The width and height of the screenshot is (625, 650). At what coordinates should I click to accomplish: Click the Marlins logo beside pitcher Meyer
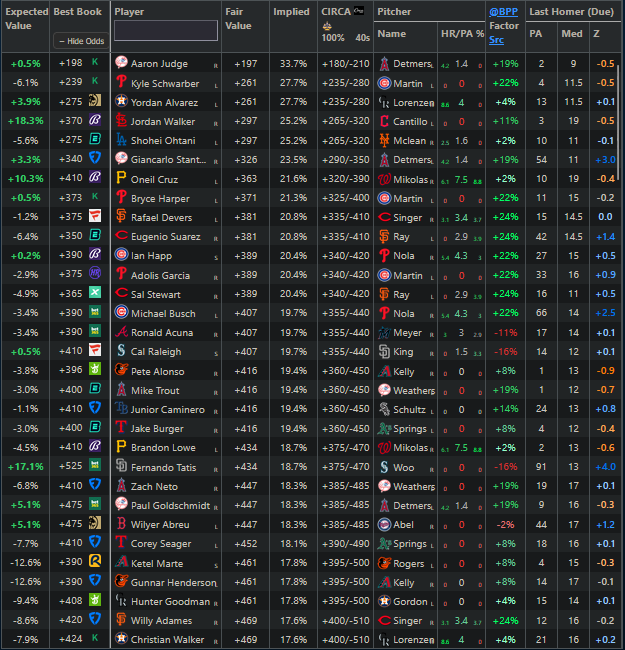[x=384, y=332]
